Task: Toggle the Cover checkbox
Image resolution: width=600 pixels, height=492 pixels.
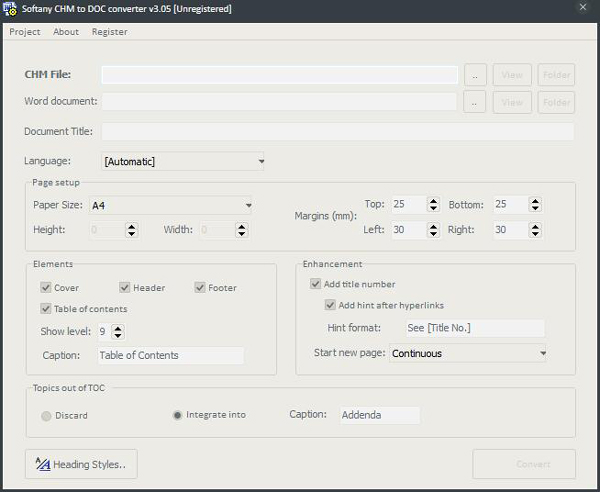Action: tap(46, 287)
